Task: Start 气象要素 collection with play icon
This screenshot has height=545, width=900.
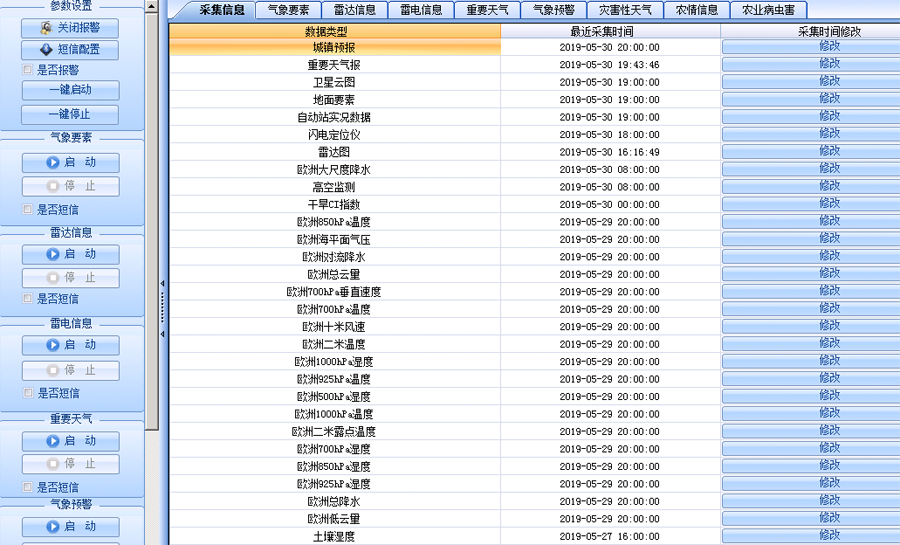Action: coord(70,163)
